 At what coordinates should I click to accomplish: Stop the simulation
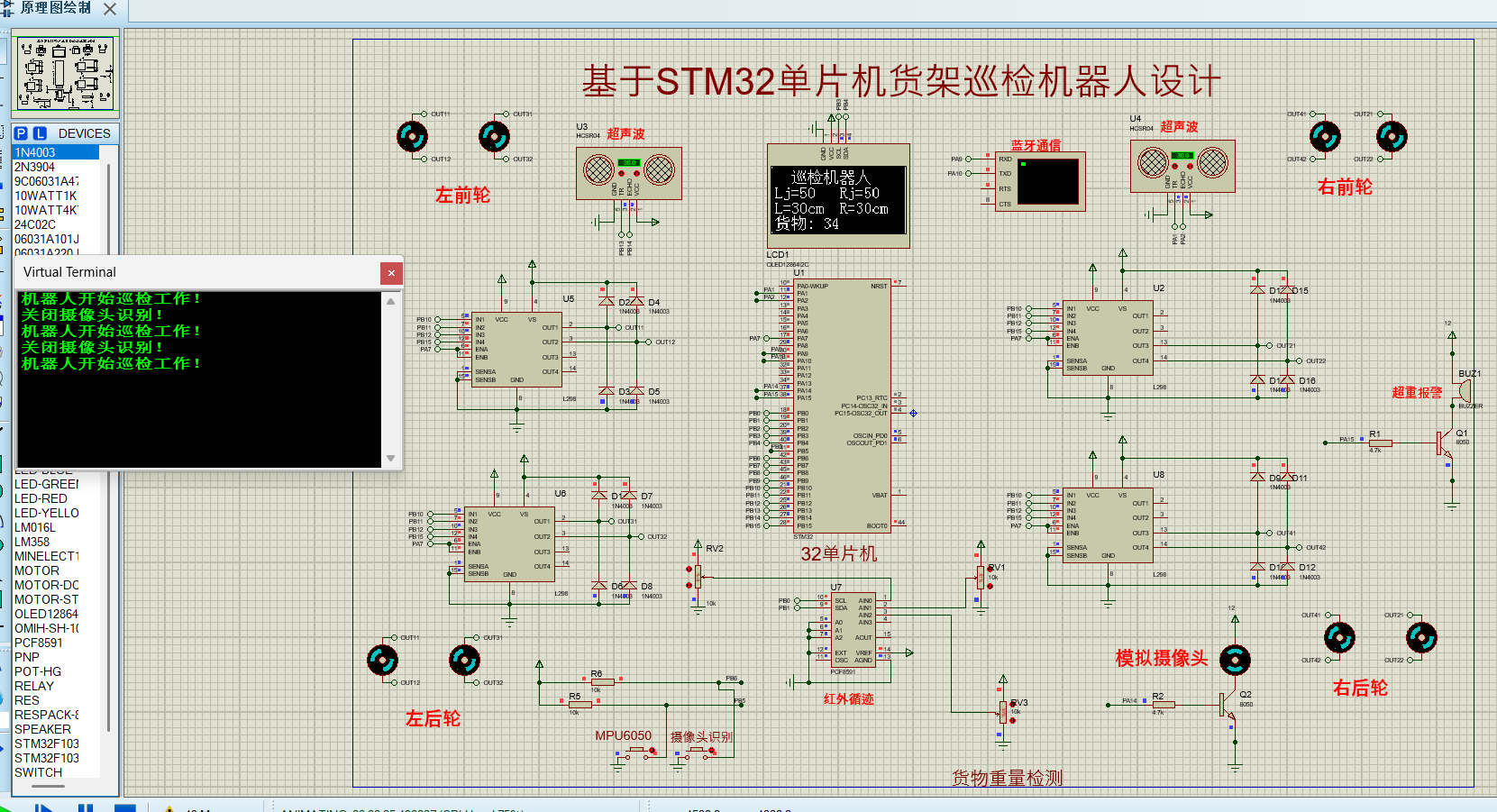pos(124,808)
